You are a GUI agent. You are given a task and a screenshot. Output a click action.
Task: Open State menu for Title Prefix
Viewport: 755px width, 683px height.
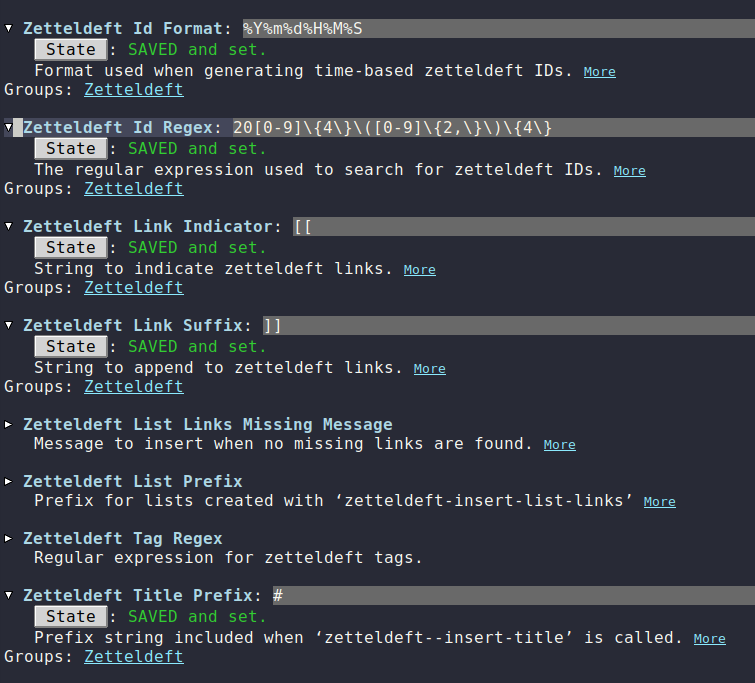point(71,616)
